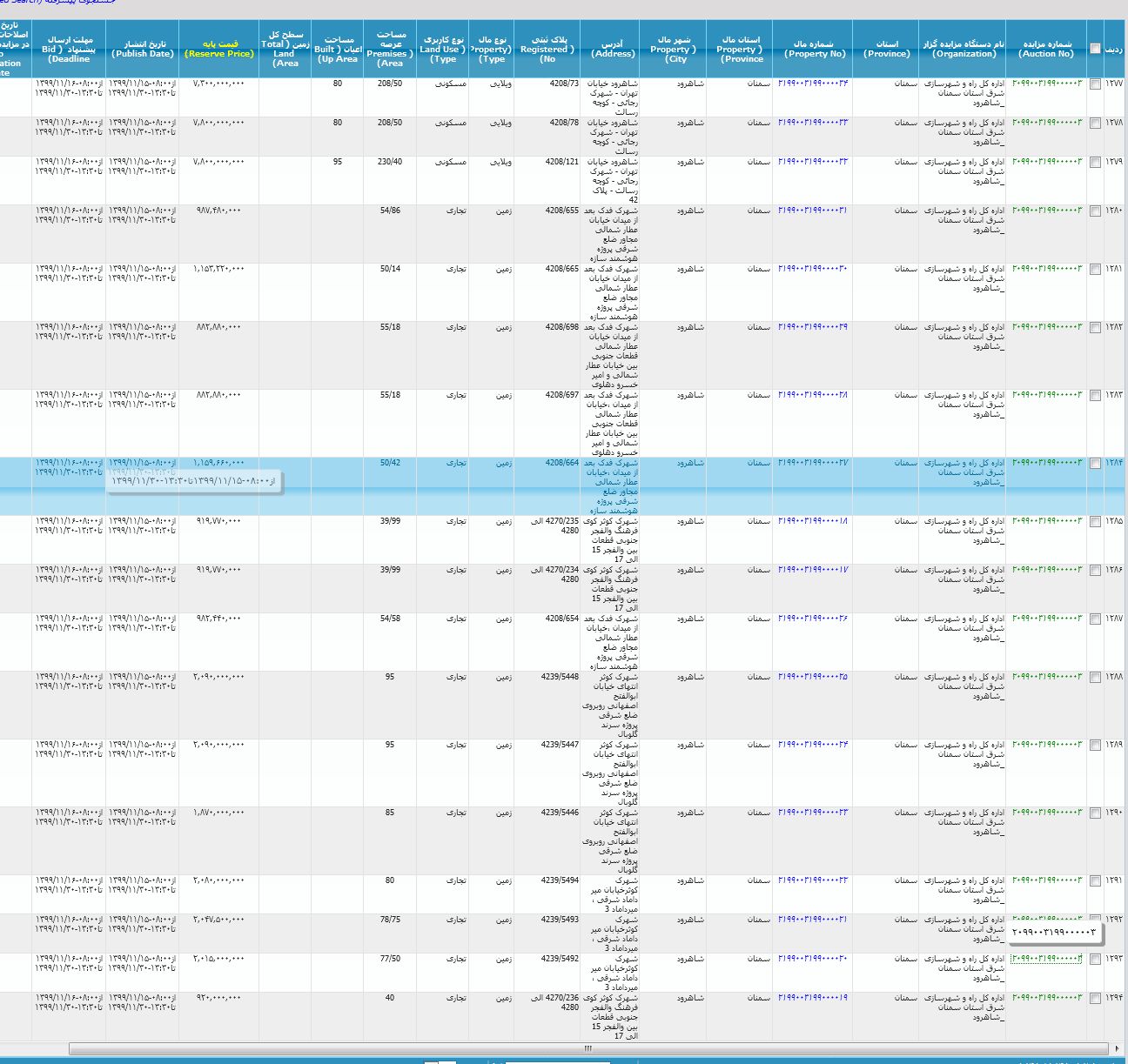
Task: Check row 1281's checkbox
Action: [1095, 270]
